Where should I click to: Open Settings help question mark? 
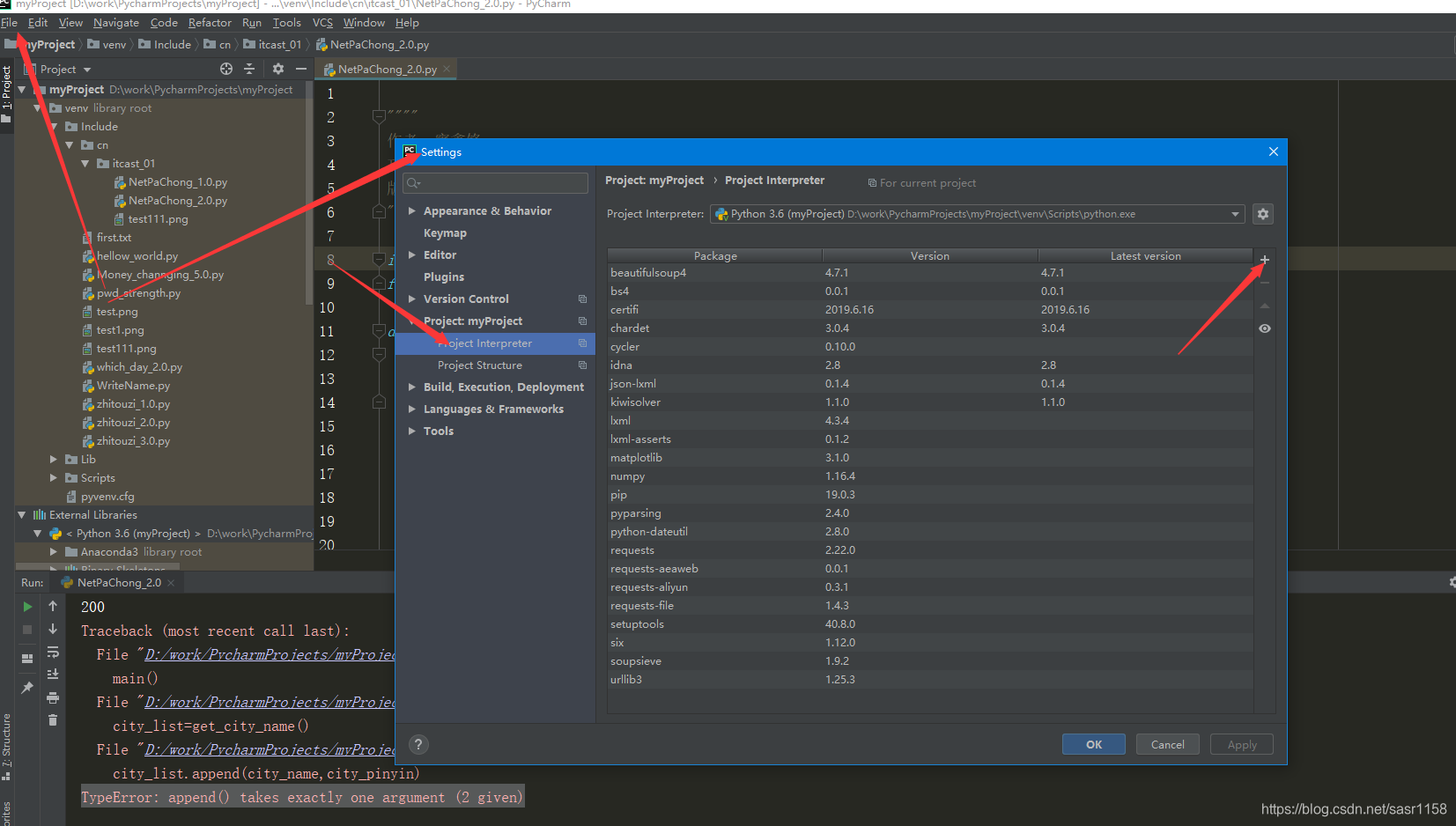[x=418, y=744]
